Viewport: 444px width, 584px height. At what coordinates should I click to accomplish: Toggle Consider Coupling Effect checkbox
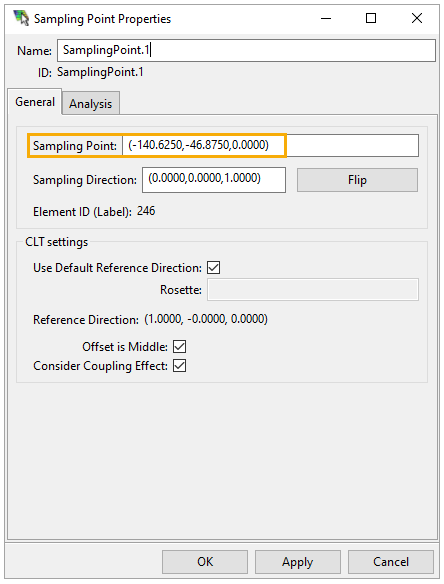click(180, 365)
